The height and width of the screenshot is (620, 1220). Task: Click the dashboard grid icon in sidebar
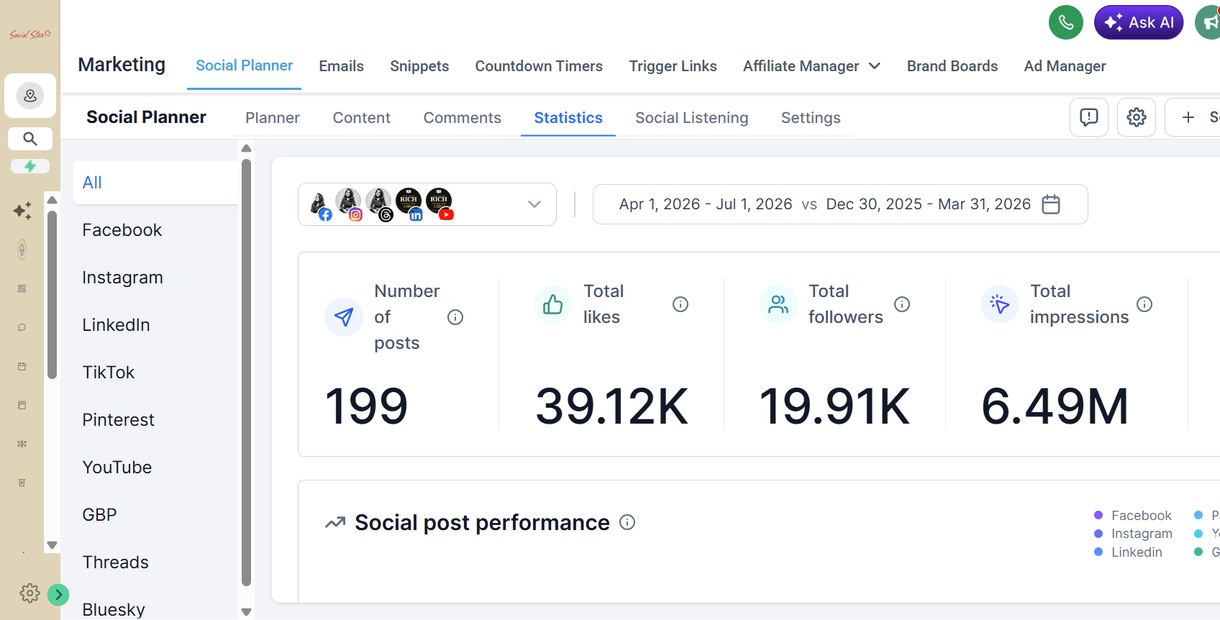tap(22, 288)
